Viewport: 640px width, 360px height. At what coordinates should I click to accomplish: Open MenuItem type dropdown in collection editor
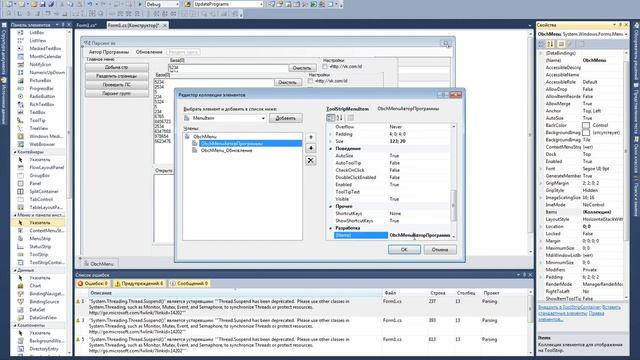point(263,118)
